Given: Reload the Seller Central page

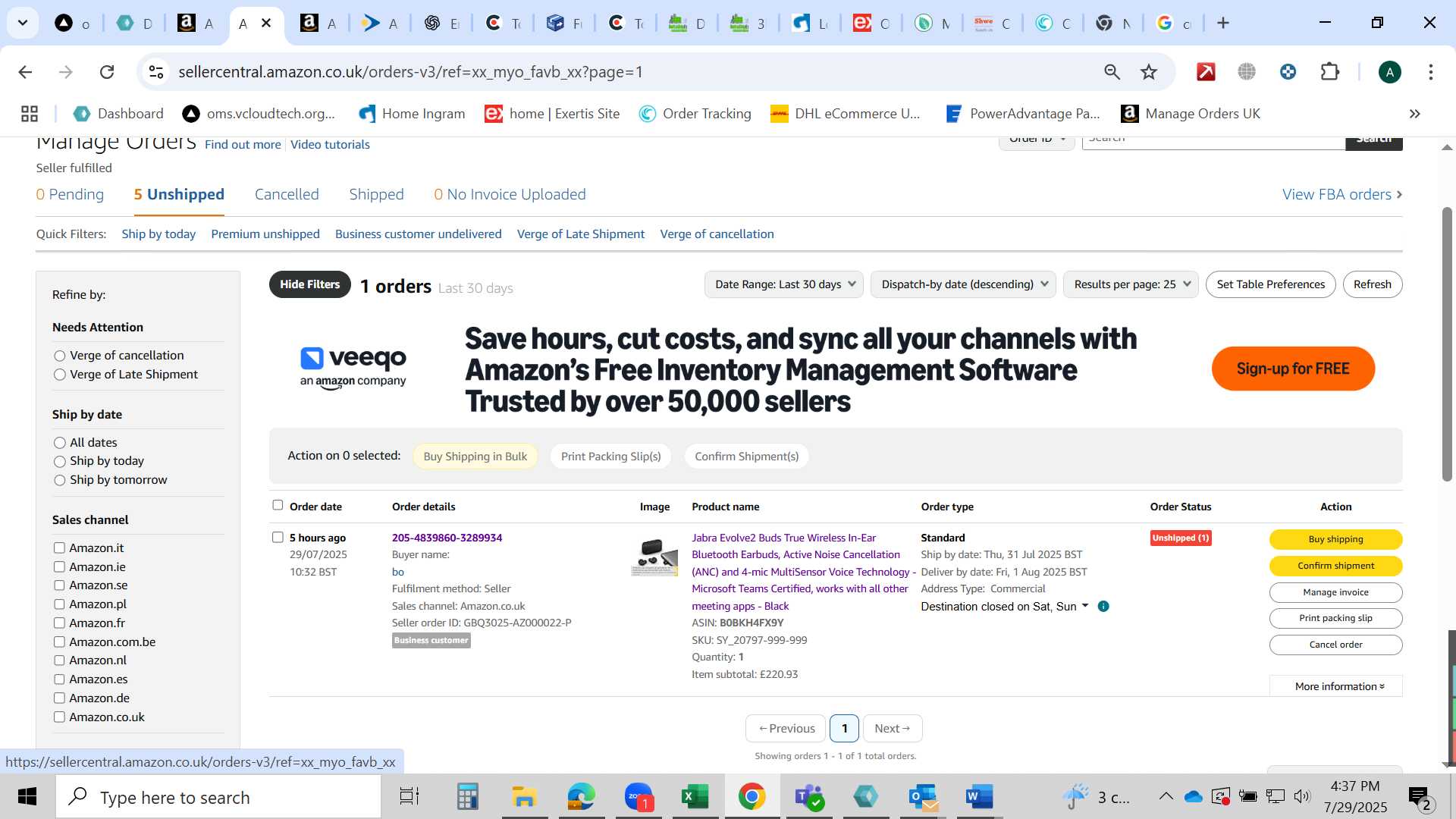Looking at the screenshot, I should coord(107,72).
